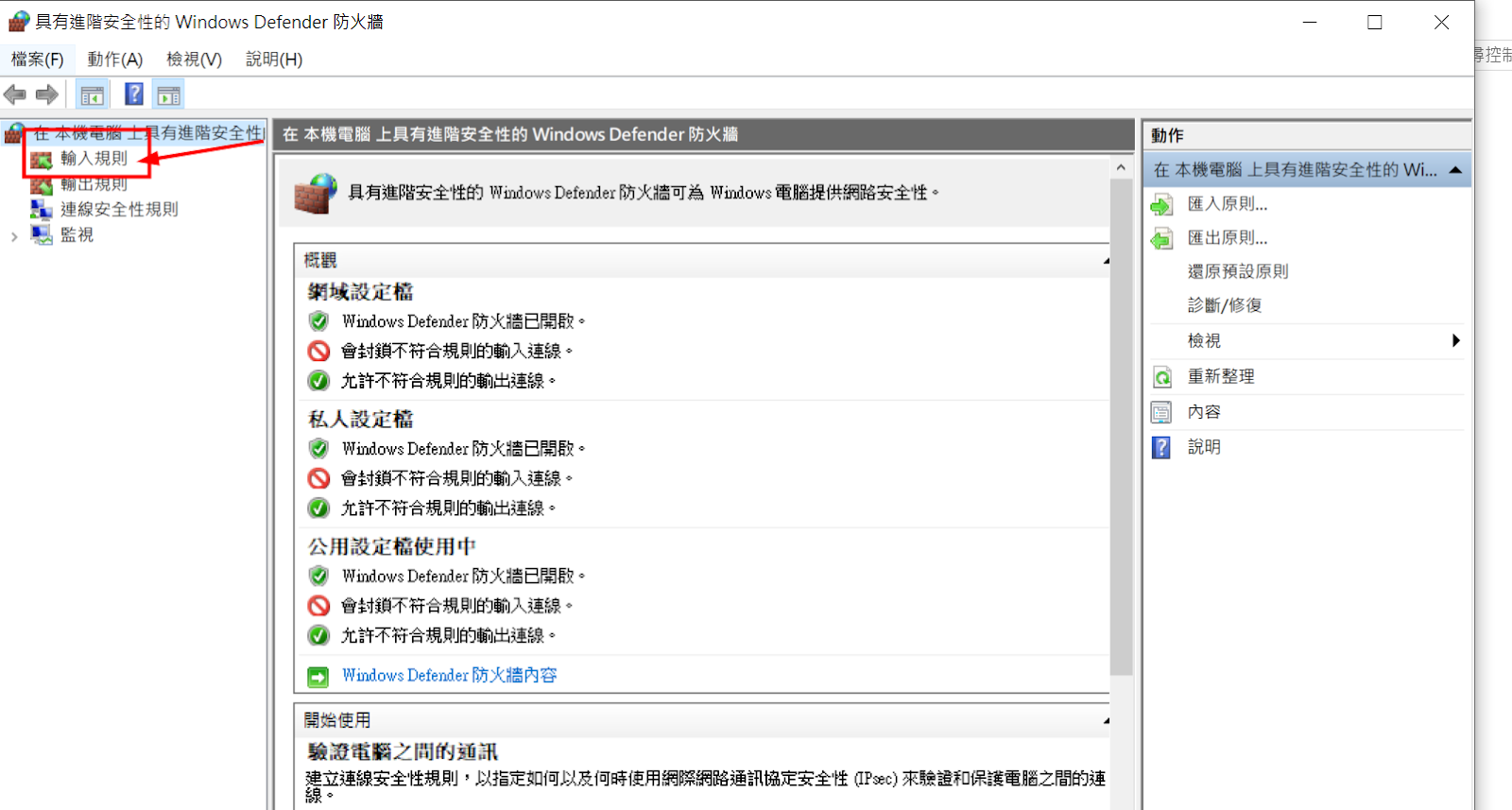The width and height of the screenshot is (1512, 810).
Task: Click the 網域設定檔 heading text
Action: tap(361, 292)
